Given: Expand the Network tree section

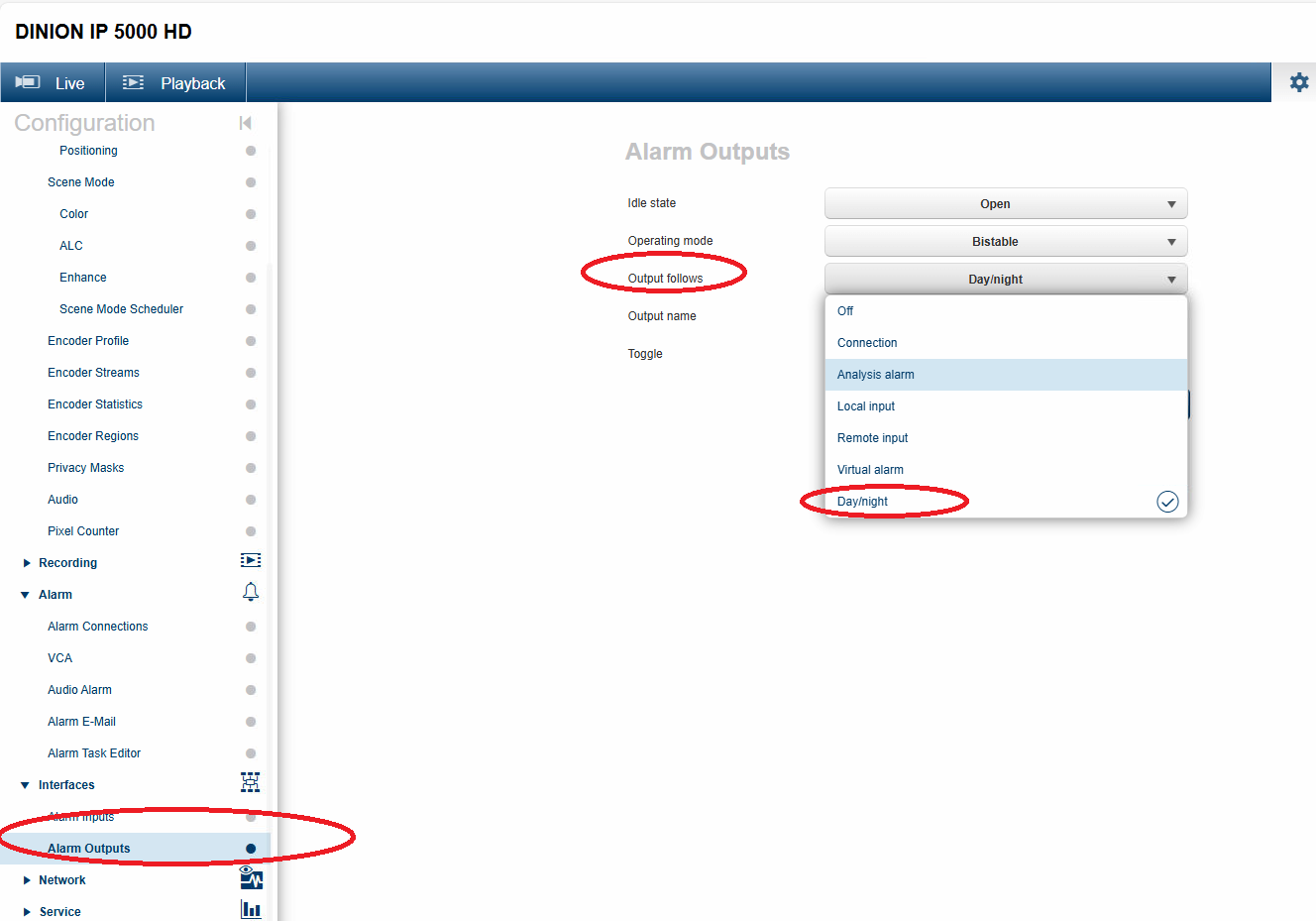Looking at the screenshot, I should pyautogui.click(x=27, y=880).
